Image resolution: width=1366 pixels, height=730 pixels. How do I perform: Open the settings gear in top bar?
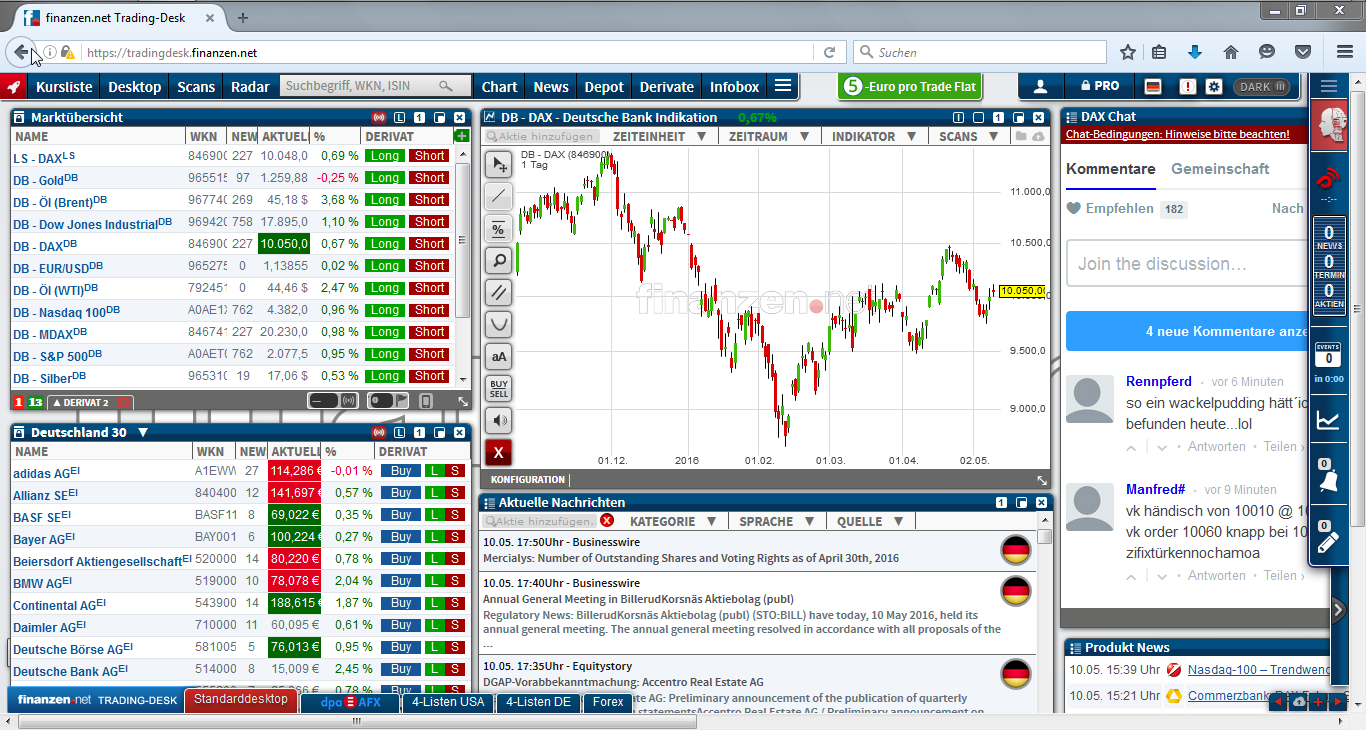(1214, 87)
